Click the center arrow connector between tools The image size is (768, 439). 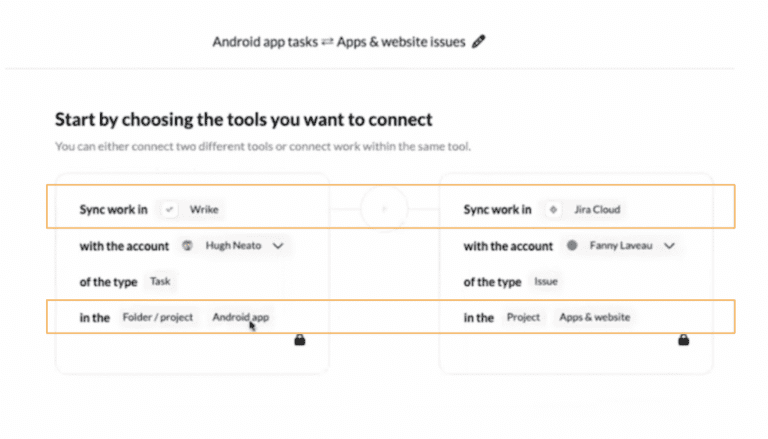pyautogui.click(x=384, y=209)
